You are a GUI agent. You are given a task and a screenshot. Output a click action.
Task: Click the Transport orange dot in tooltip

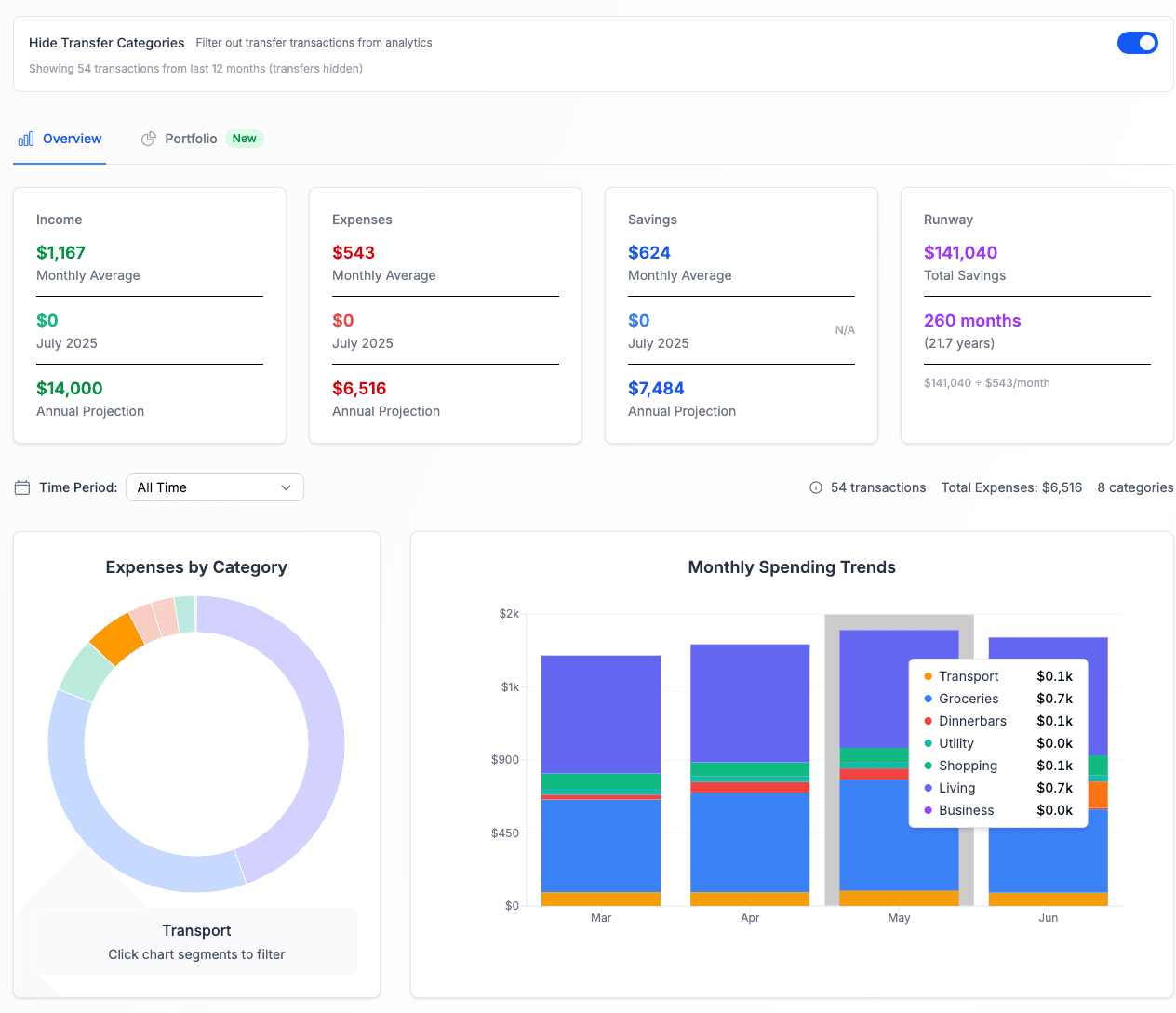coord(929,676)
